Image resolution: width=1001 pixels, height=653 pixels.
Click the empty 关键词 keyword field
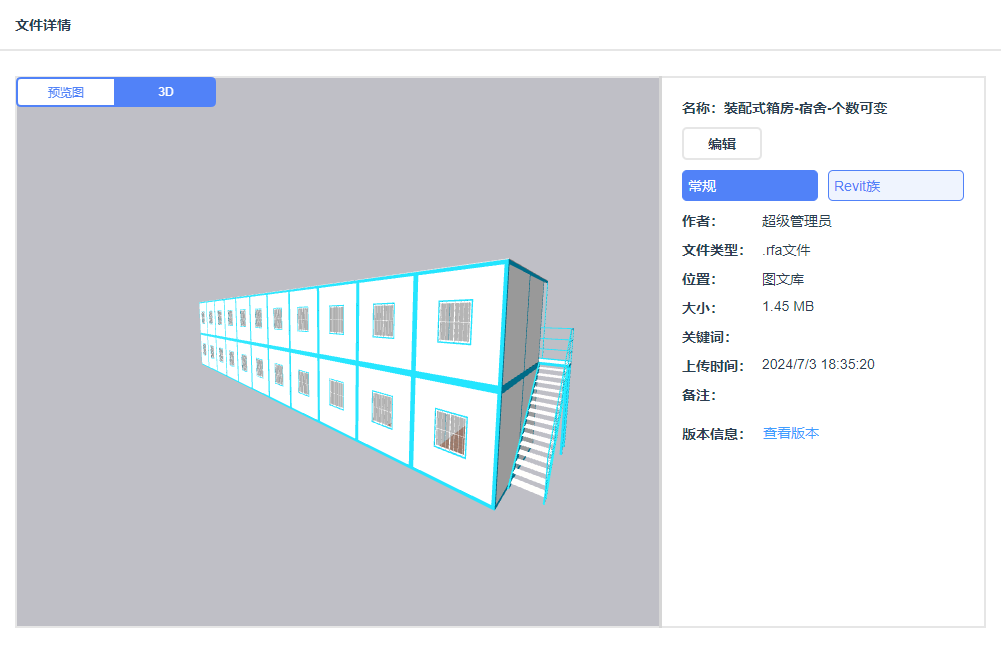800,336
